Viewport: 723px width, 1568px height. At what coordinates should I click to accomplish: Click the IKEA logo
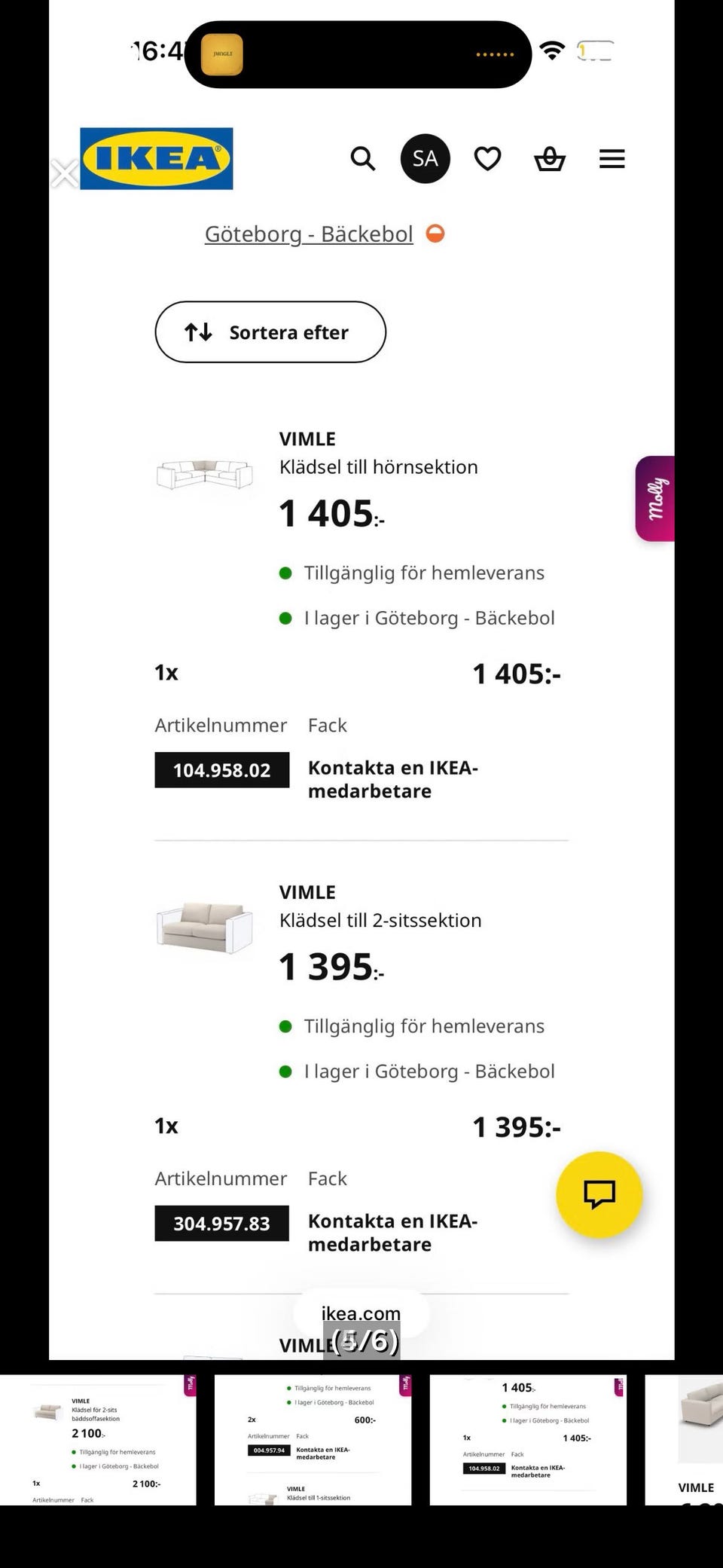pyautogui.click(x=157, y=158)
